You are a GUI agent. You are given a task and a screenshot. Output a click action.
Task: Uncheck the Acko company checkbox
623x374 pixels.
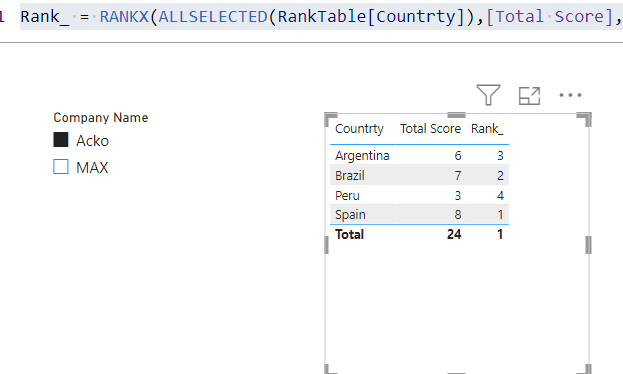tap(61, 140)
